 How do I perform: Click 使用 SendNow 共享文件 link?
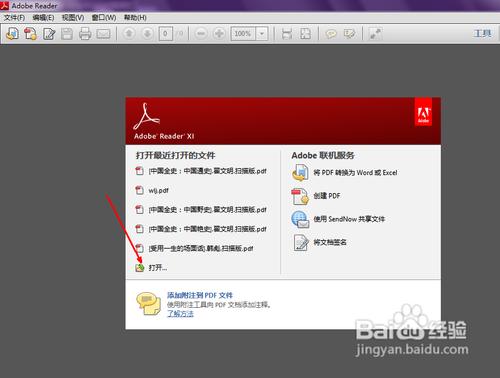click(349, 219)
